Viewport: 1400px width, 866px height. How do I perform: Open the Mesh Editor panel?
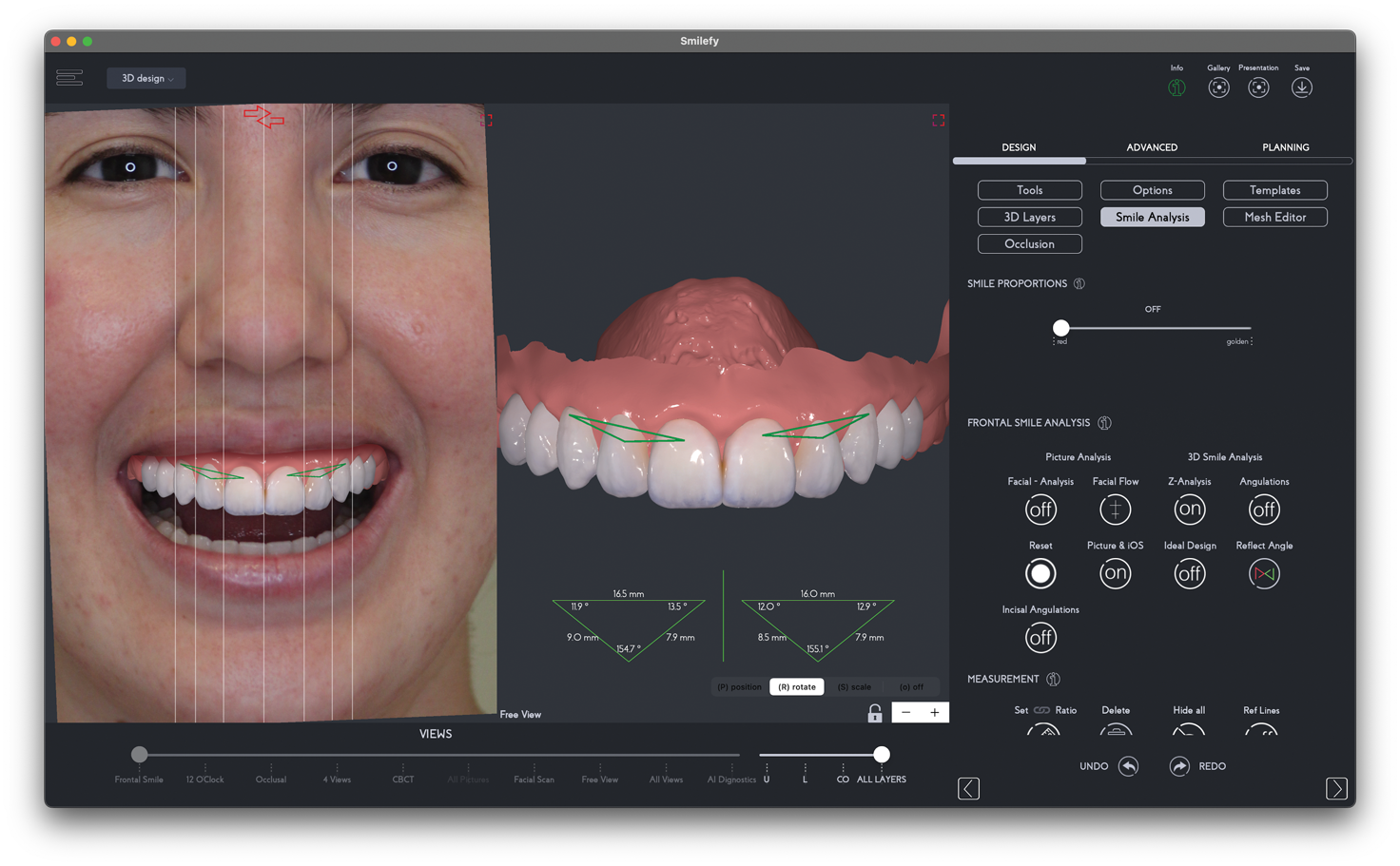pyautogui.click(x=1274, y=217)
